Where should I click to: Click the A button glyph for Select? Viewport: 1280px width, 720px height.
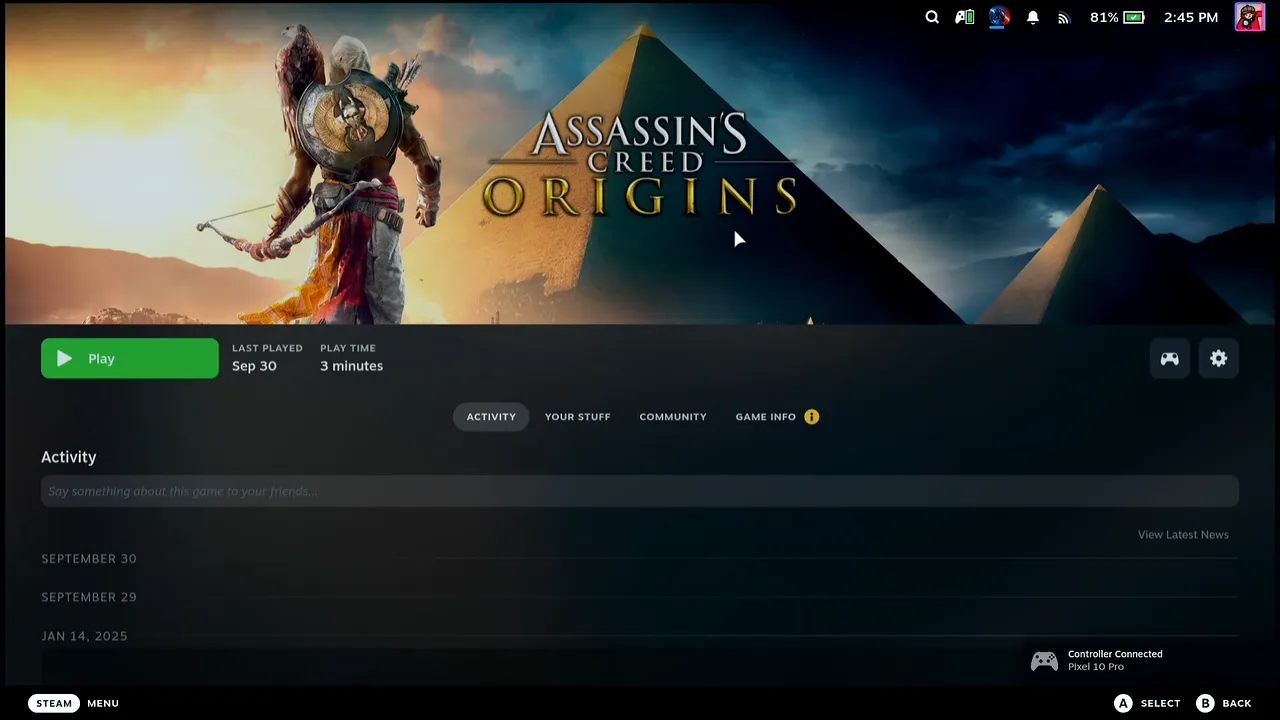pos(1123,703)
